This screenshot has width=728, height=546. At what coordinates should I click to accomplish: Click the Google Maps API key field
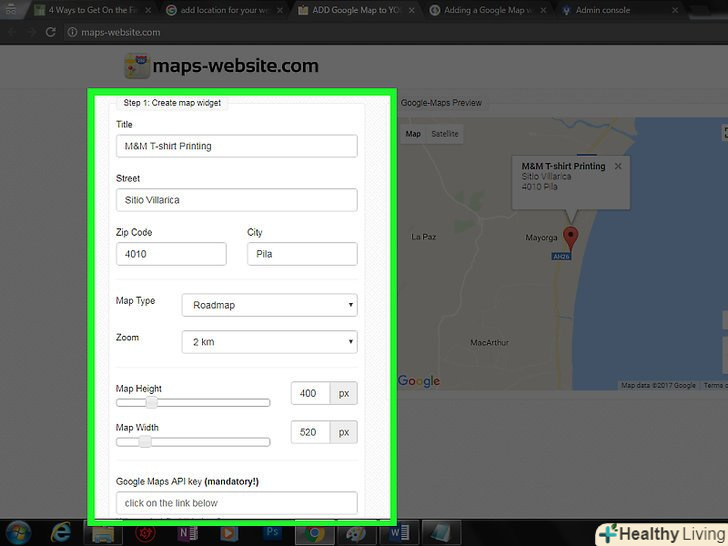coord(237,503)
